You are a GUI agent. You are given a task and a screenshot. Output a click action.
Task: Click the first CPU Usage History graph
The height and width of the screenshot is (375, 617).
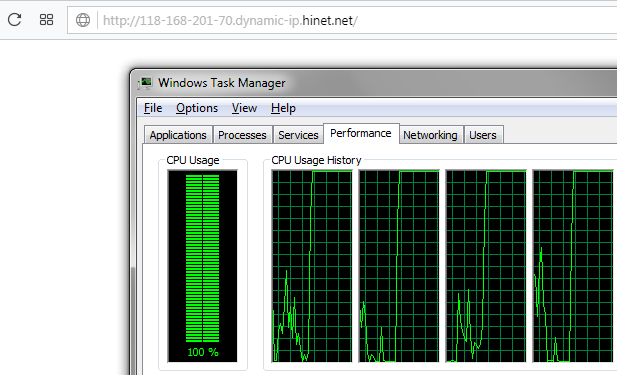[312, 266]
